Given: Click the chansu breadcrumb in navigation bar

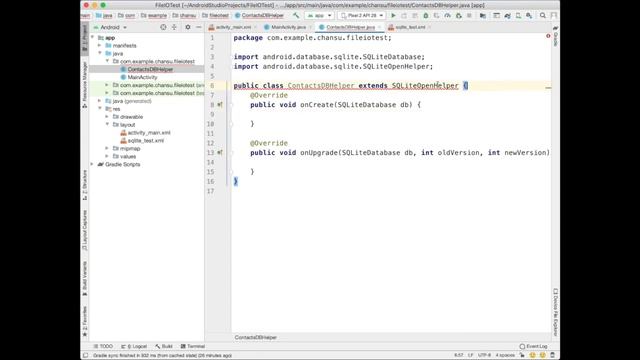Looking at the screenshot, I should coord(184,16).
